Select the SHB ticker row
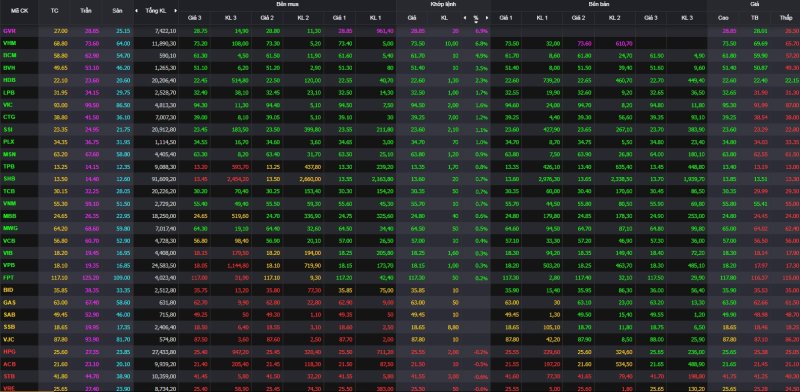The image size is (800, 392). click(x=400, y=179)
